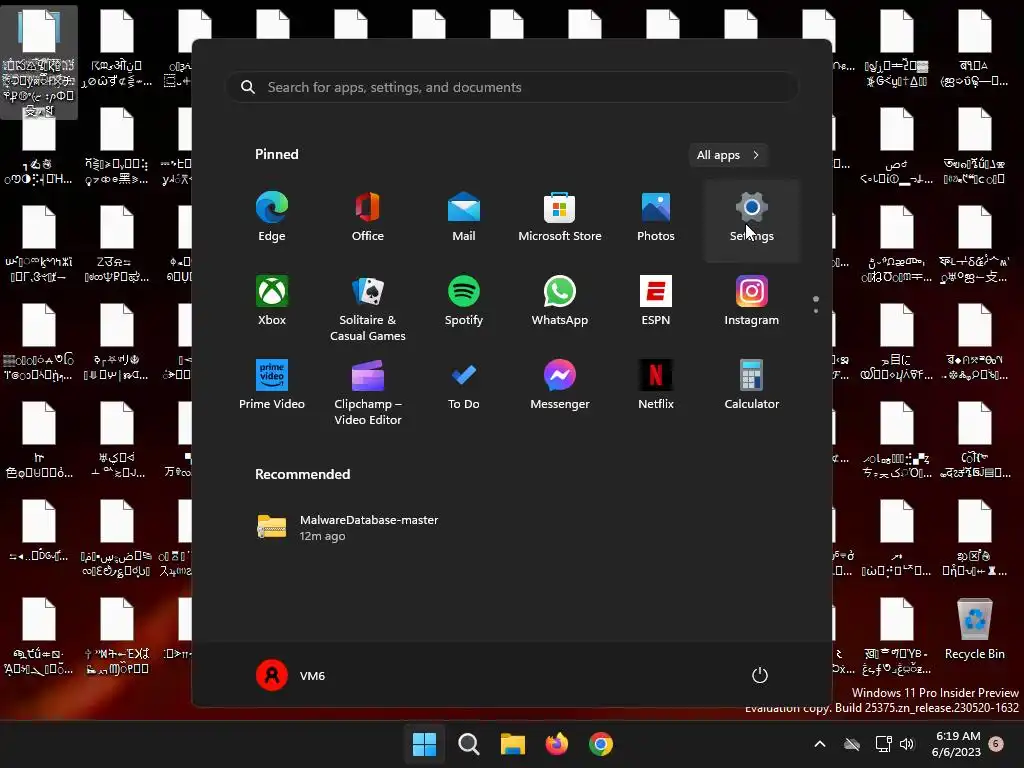Launch Spotify

pyautogui.click(x=464, y=302)
